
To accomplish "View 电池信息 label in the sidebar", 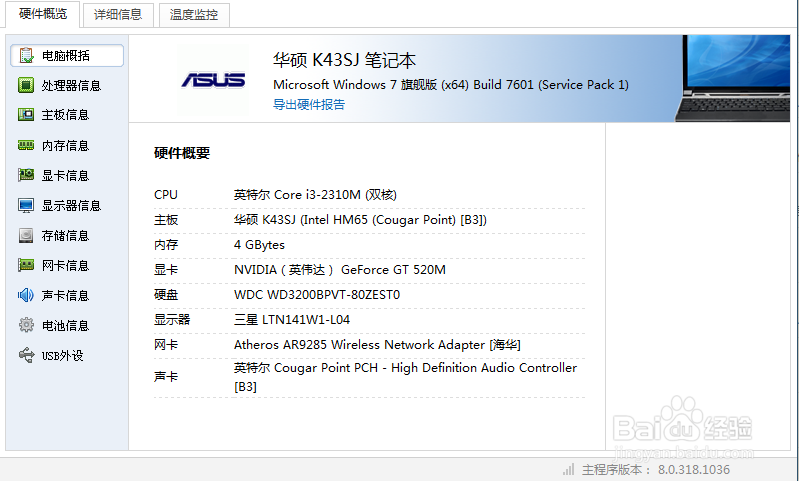I will pos(66,326).
